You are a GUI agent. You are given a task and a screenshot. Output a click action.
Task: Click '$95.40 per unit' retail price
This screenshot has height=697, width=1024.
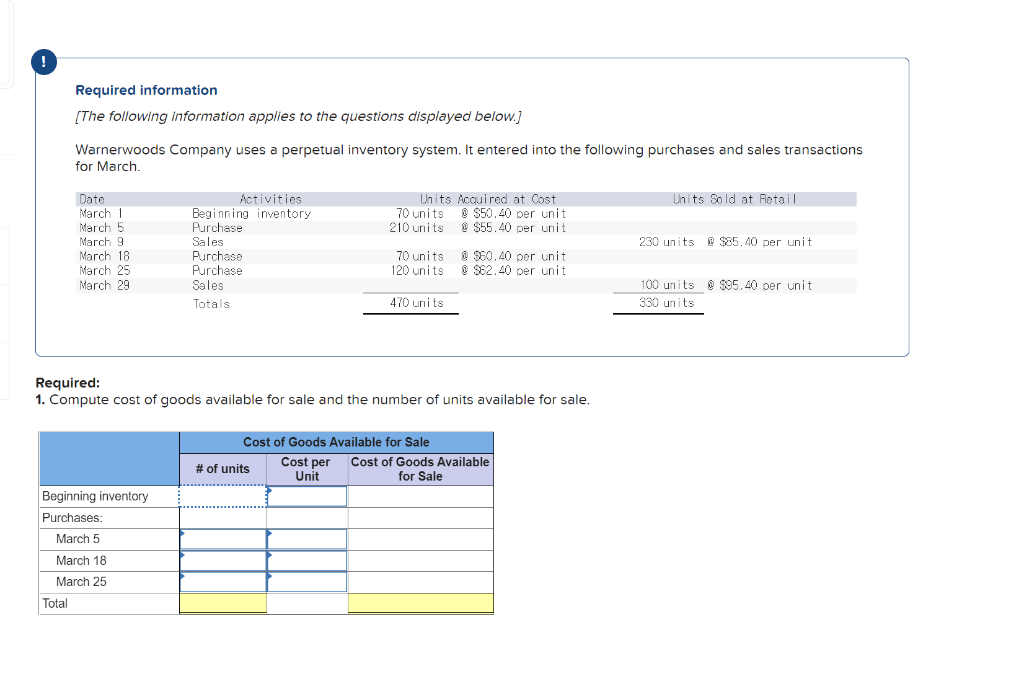(x=765, y=285)
